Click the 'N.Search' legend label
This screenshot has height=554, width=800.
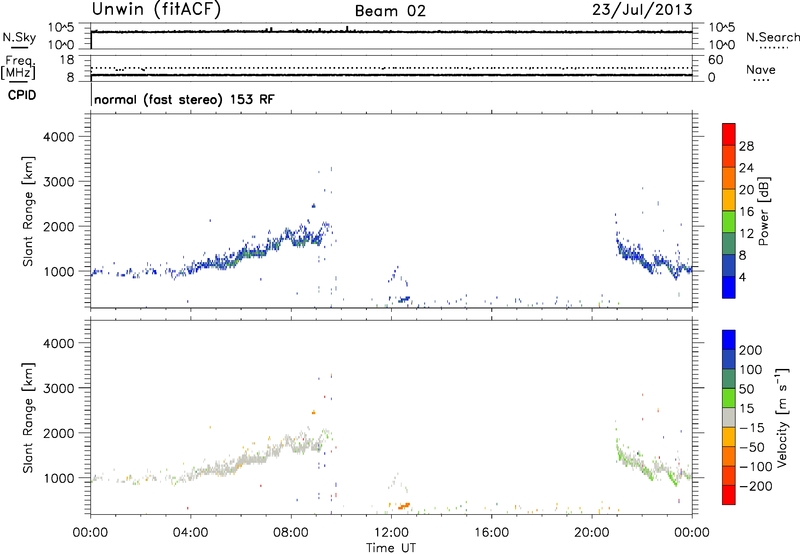pos(772,37)
